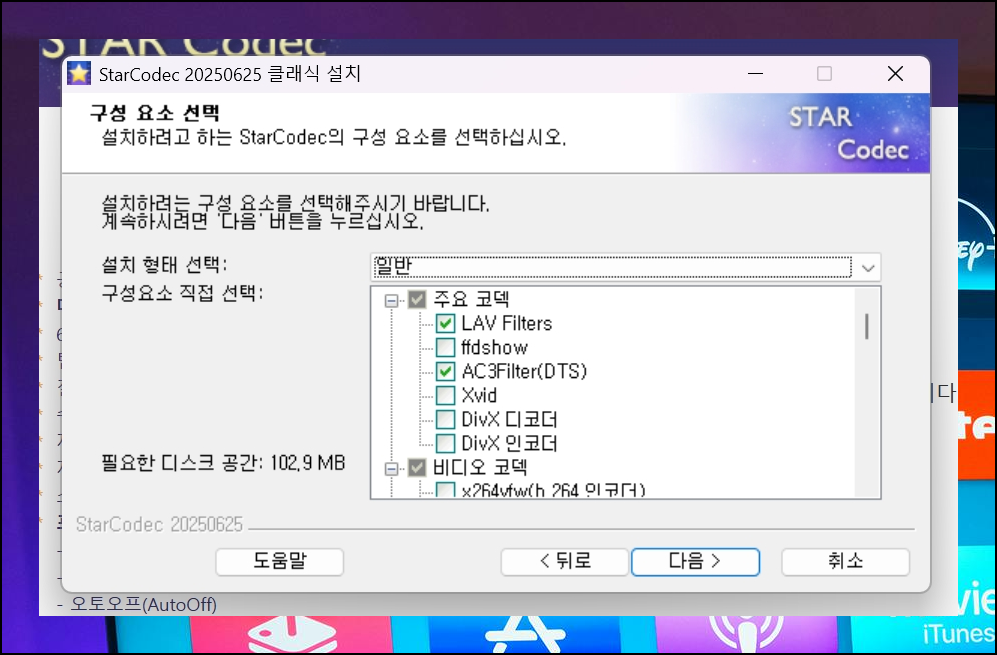Click the 필요한 디스크 공간 102.9 MB text

point(223,463)
